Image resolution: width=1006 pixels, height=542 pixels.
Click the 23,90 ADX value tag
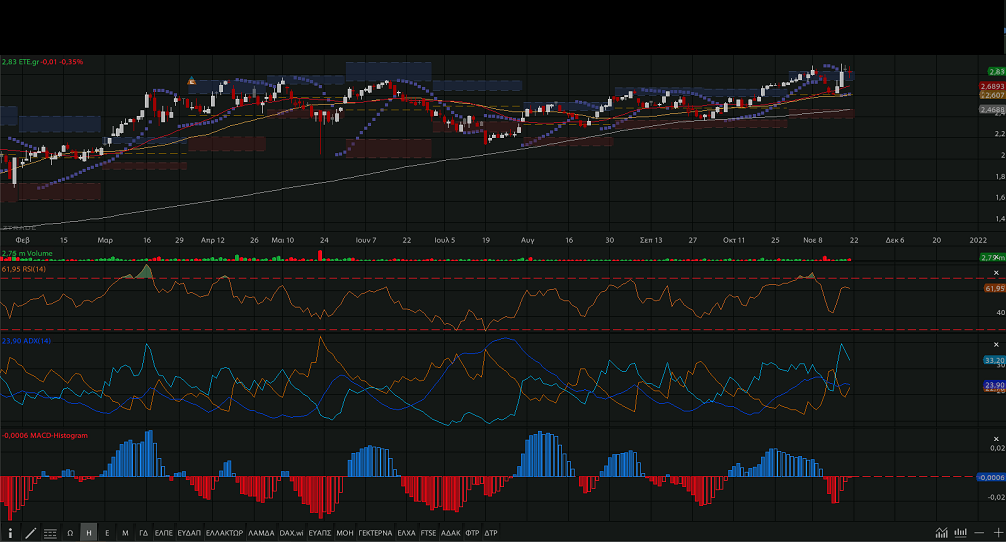point(994,385)
